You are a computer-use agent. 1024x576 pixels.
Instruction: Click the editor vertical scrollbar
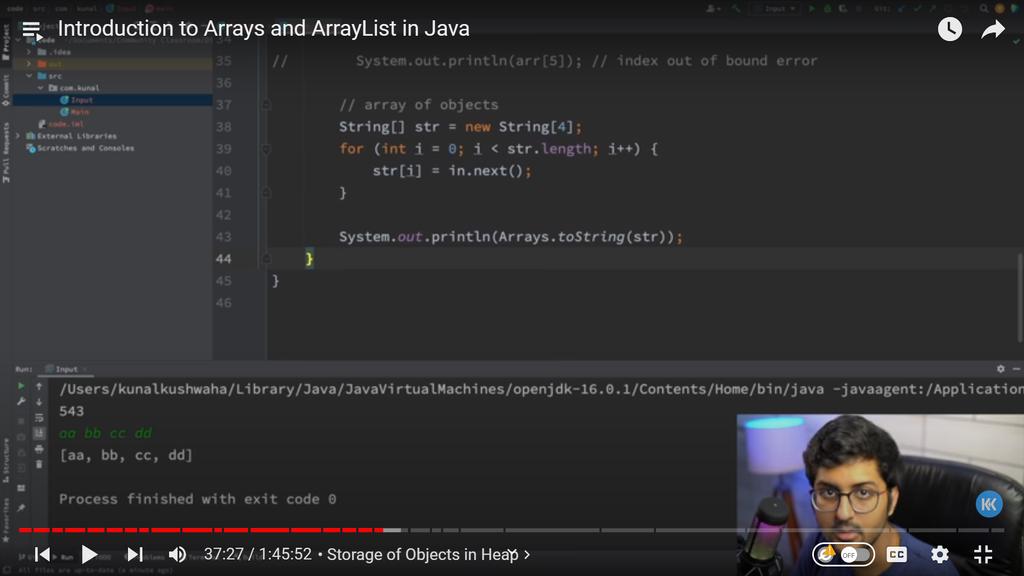(1020, 297)
